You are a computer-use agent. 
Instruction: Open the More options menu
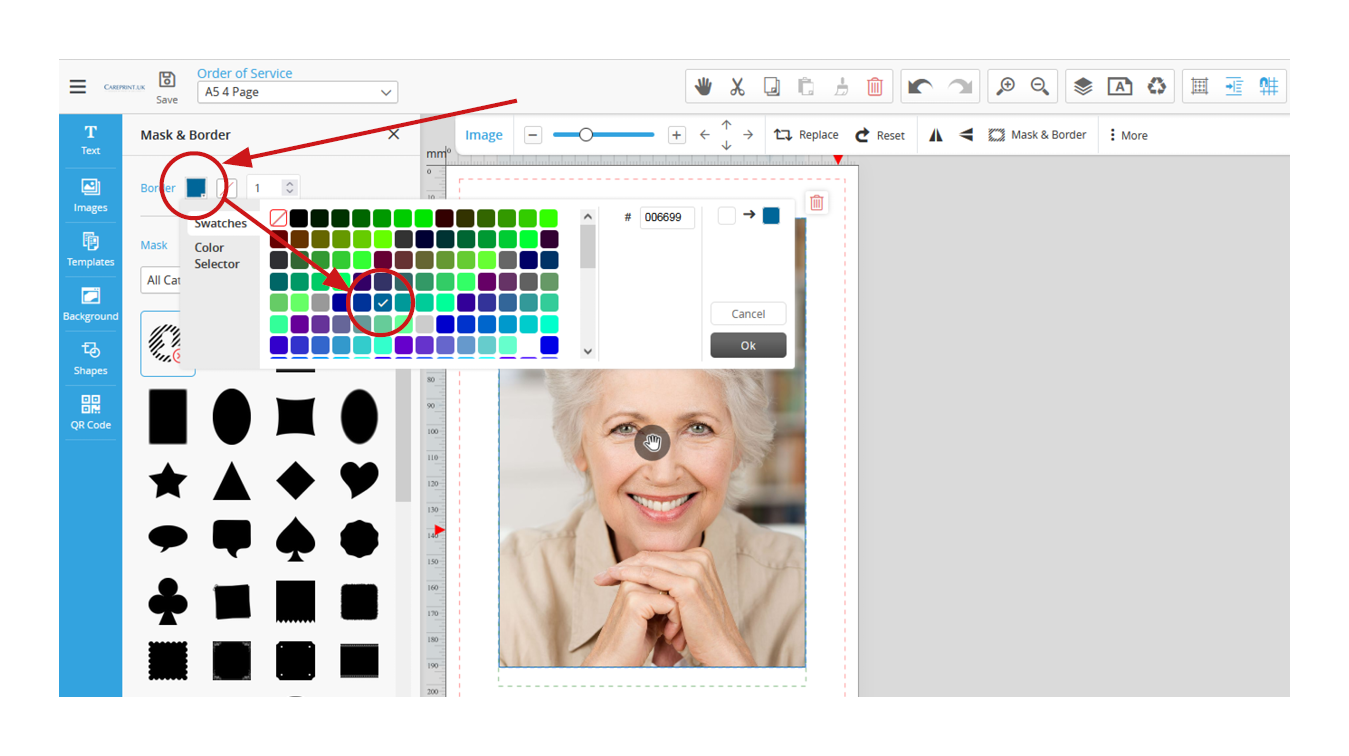pos(1127,135)
